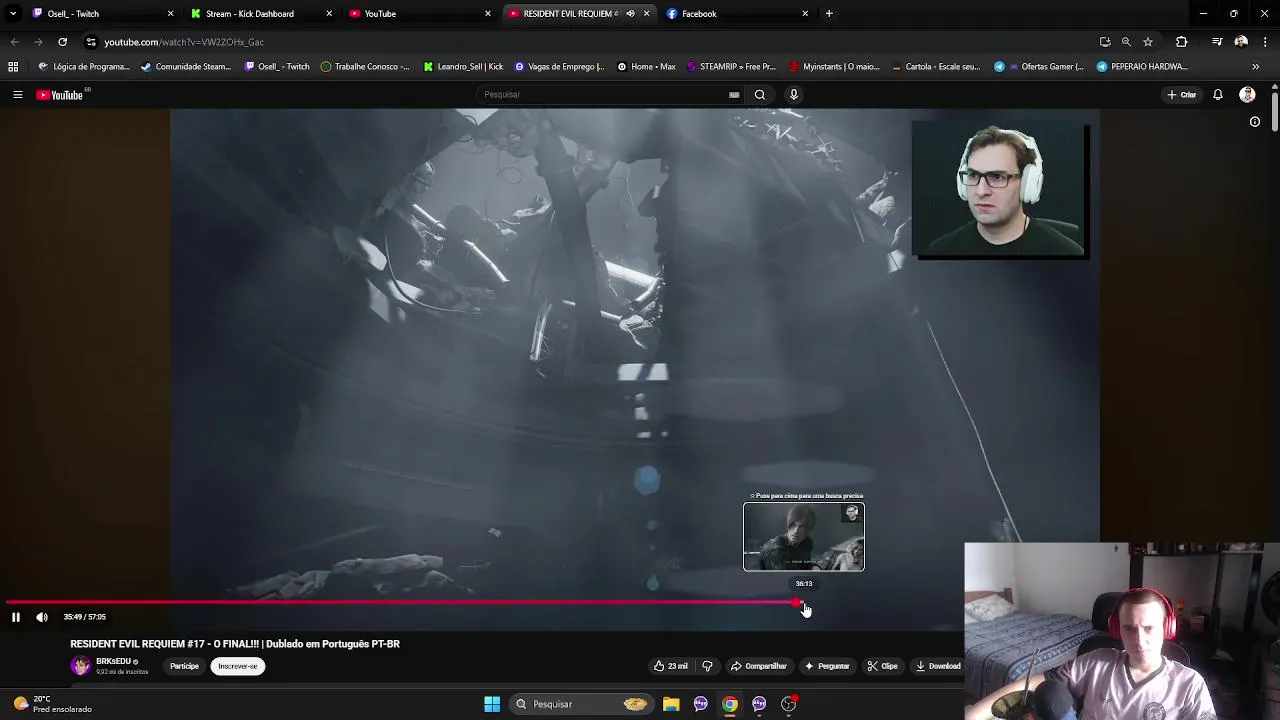
Task: Create a clip with the Clipe button
Action: [x=882, y=666]
